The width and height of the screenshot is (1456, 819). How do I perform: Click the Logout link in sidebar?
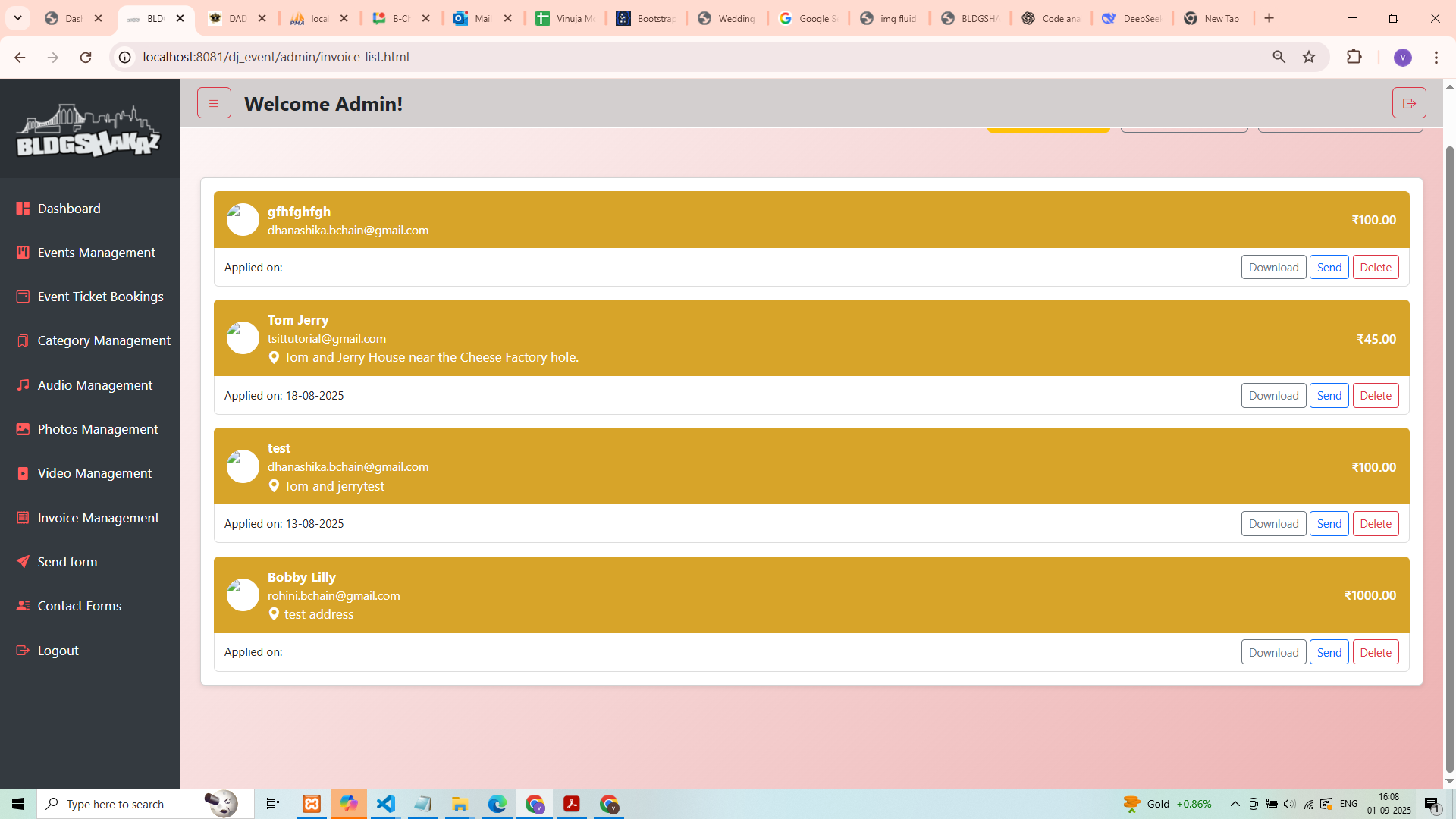tap(58, 651)
